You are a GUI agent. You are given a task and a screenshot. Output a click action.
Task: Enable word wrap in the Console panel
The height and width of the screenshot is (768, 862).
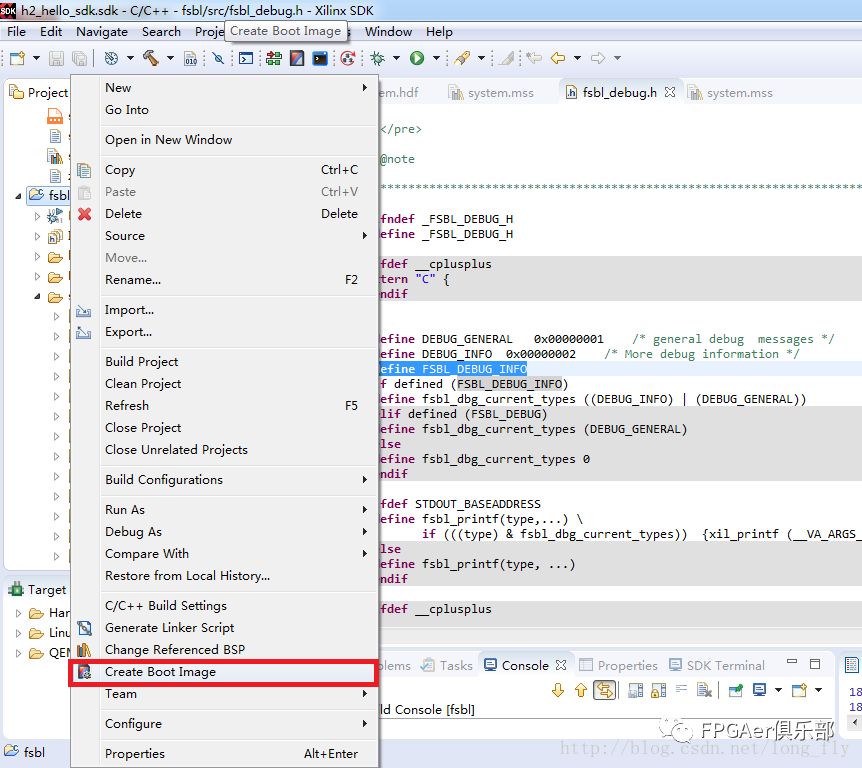coord(680,690)
